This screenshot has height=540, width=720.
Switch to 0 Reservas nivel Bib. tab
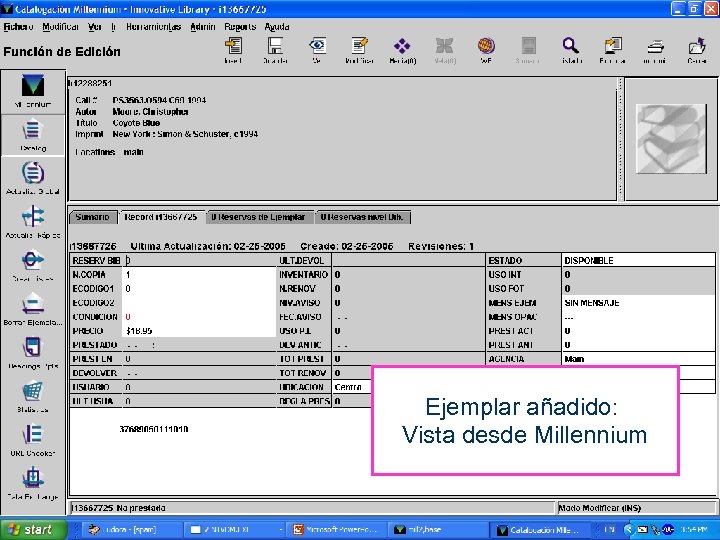(x=362, y=217)
